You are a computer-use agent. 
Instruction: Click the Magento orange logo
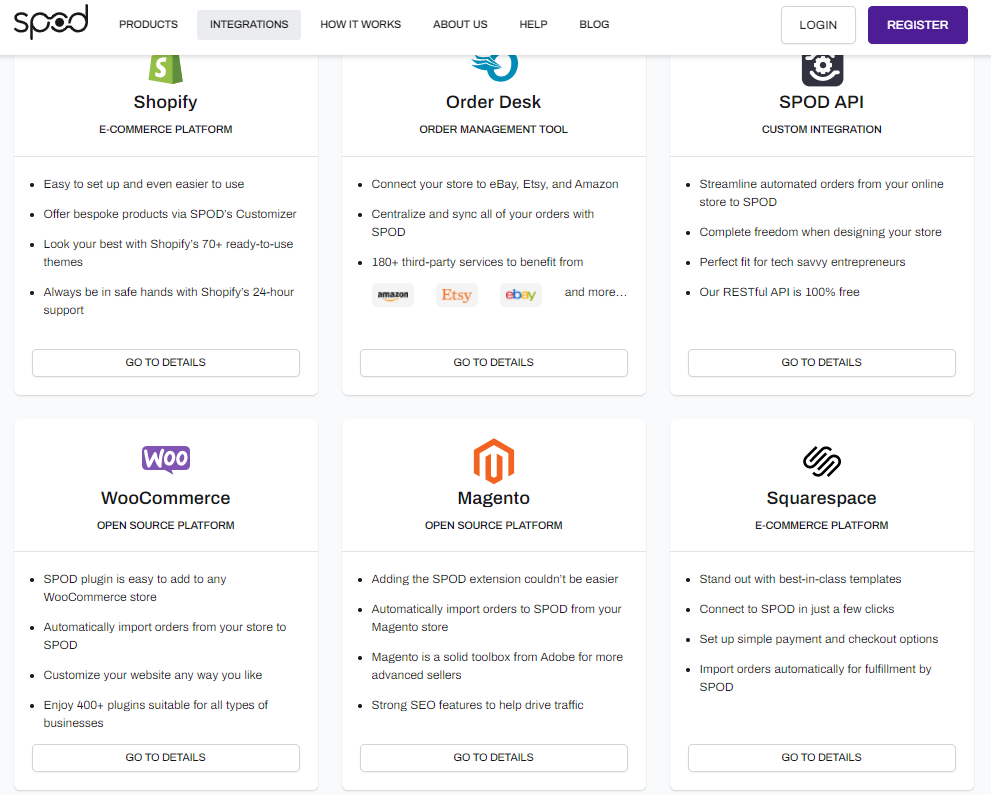coord(494,461)
